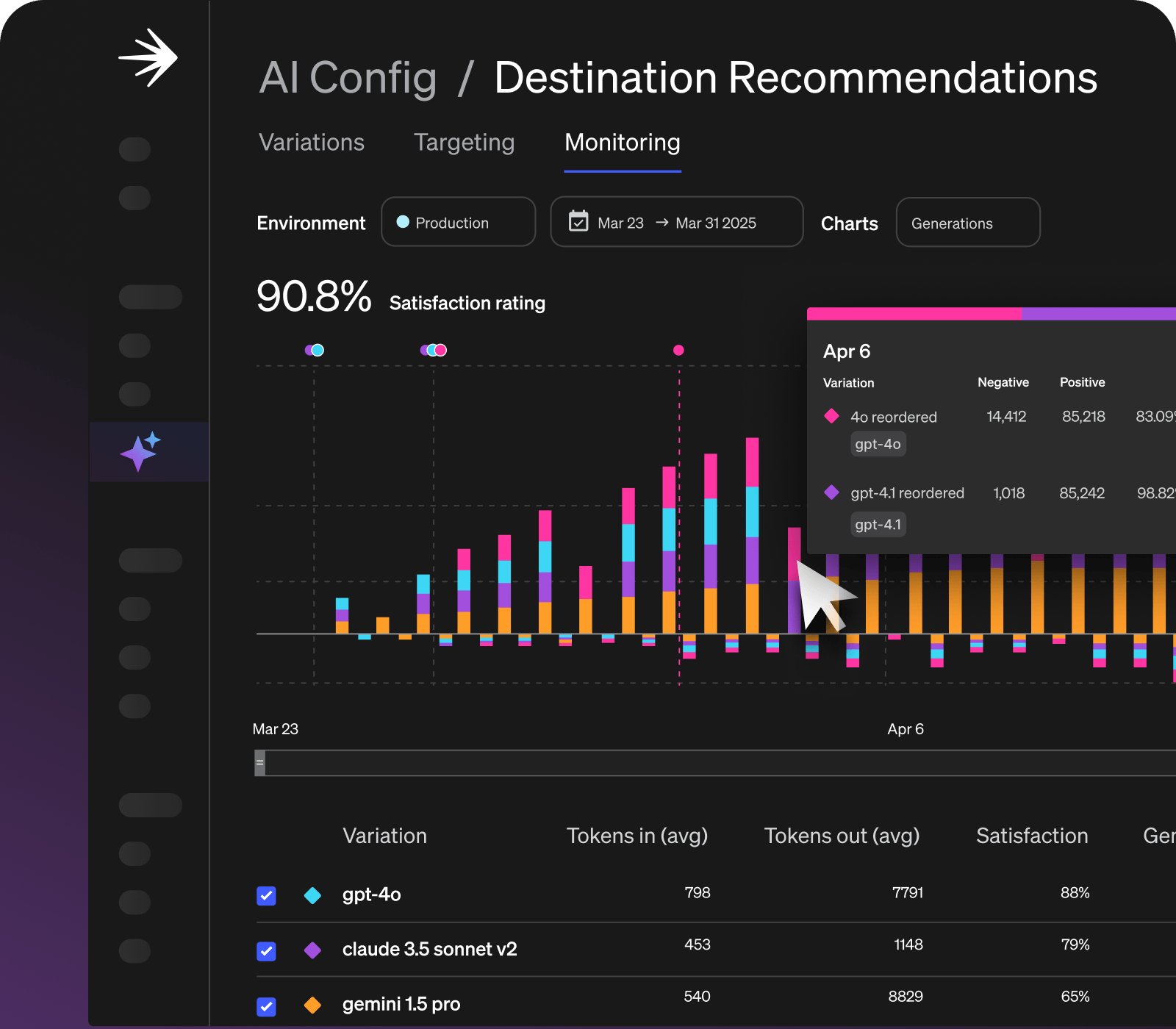Sort by the Satisfaction column header
The width and height of the screenshot is (1176, 1029).
[x=1032, y=836]
